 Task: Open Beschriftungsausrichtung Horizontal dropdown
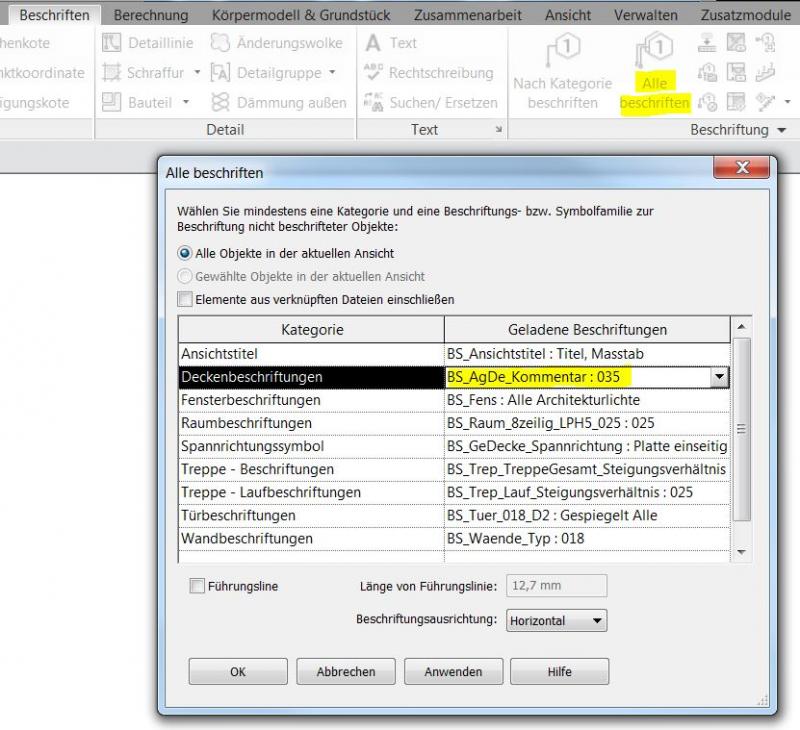coord(556,621)
